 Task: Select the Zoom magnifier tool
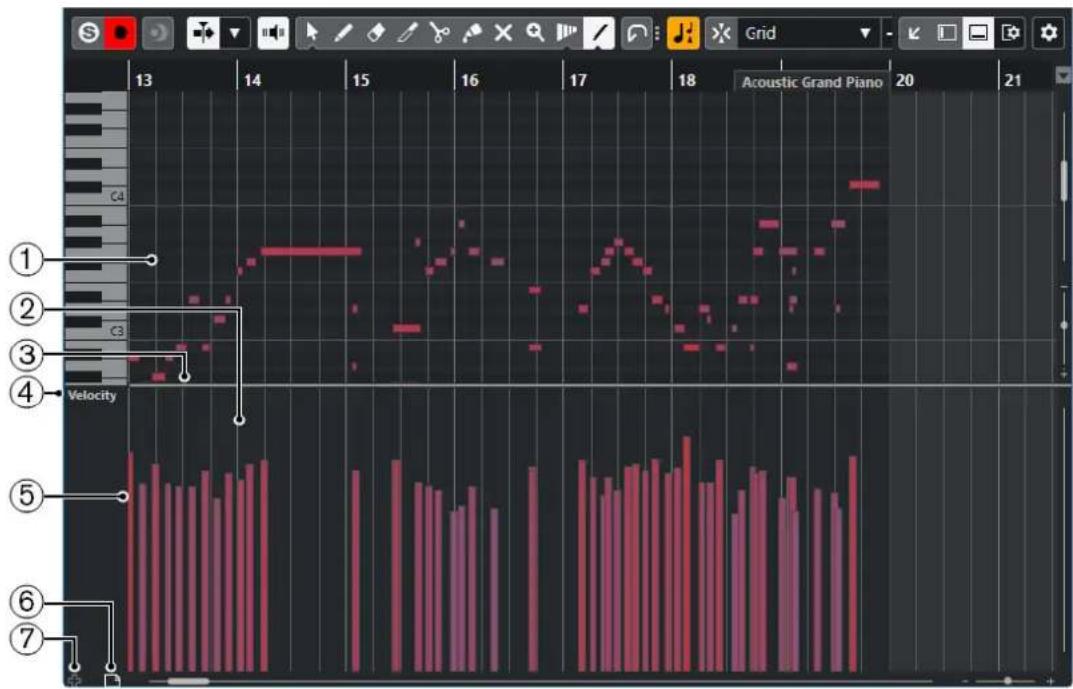pyautogui.click(x=535, y=33)
